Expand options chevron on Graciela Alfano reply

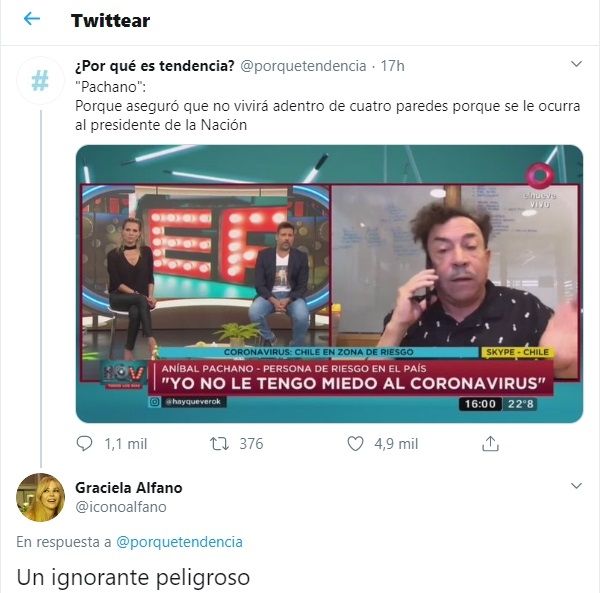point(576,485)
